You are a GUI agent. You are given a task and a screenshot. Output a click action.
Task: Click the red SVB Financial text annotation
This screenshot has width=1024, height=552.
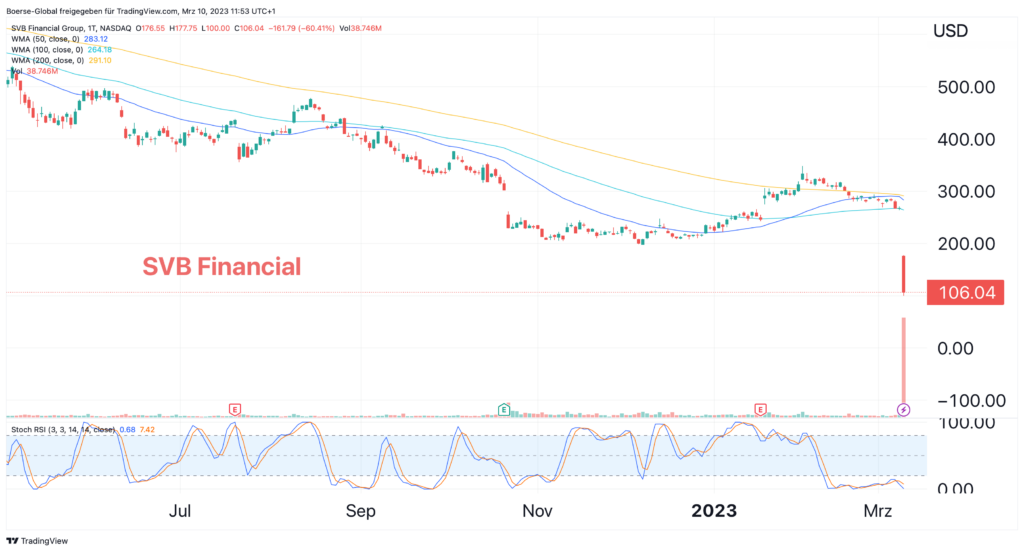coord(222,267)
